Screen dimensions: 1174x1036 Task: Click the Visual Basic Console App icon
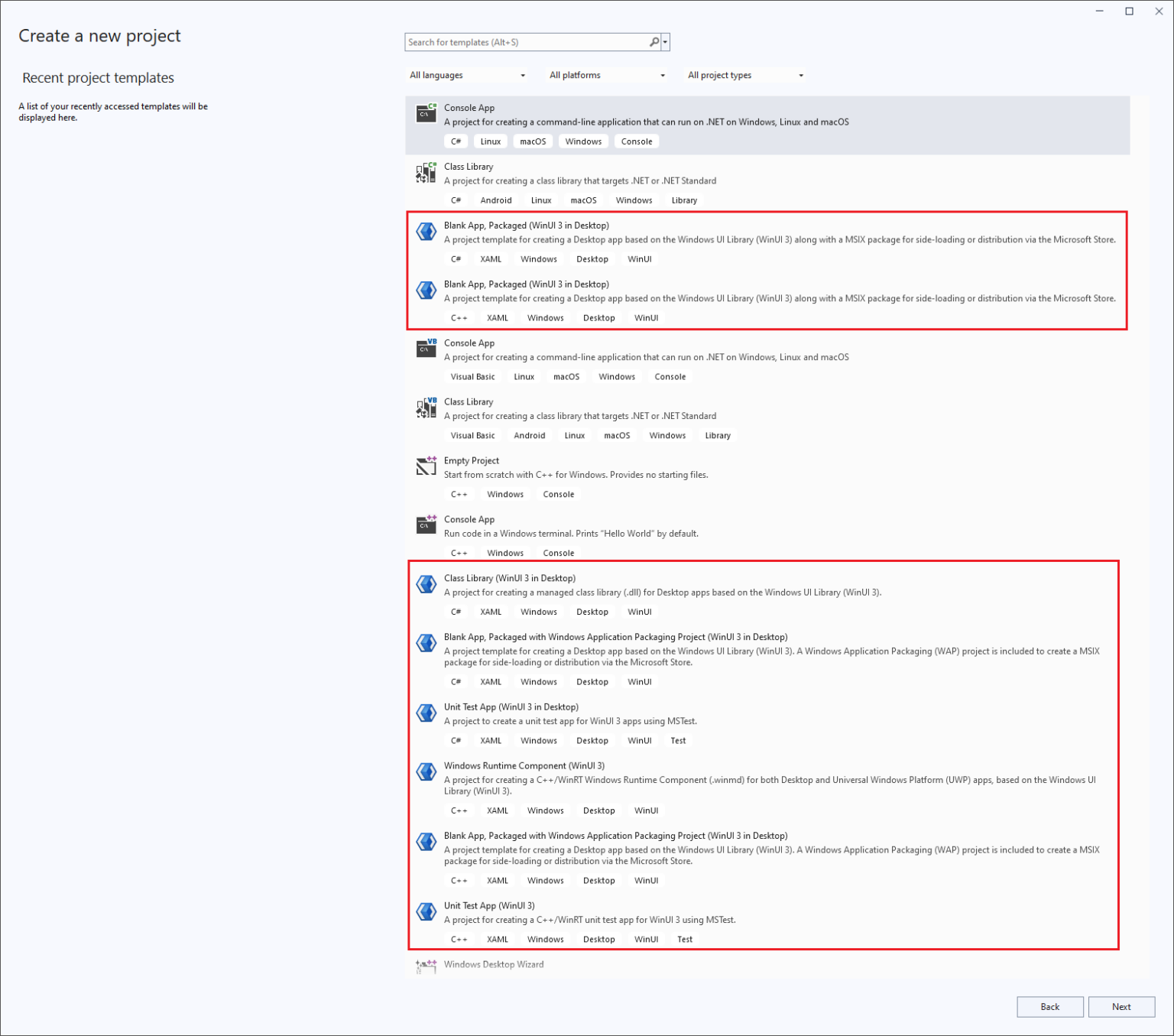(426, 349)
